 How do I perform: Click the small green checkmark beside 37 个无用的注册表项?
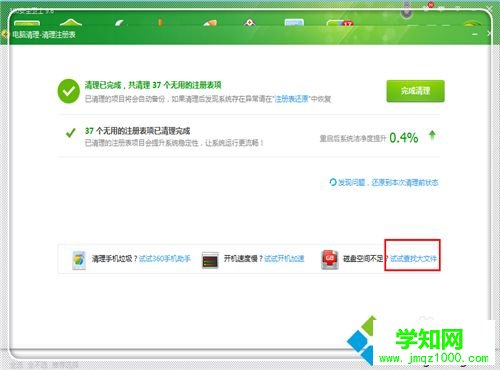coord(71,133)
